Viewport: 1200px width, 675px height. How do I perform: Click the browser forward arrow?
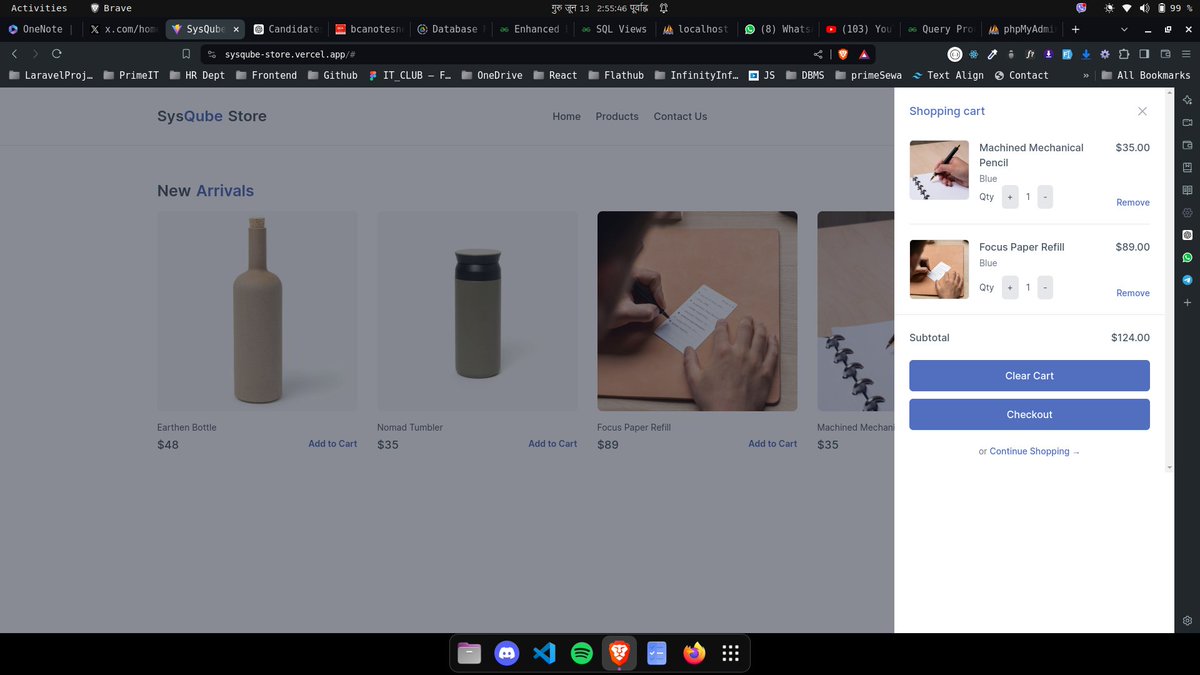coord(35,53)
